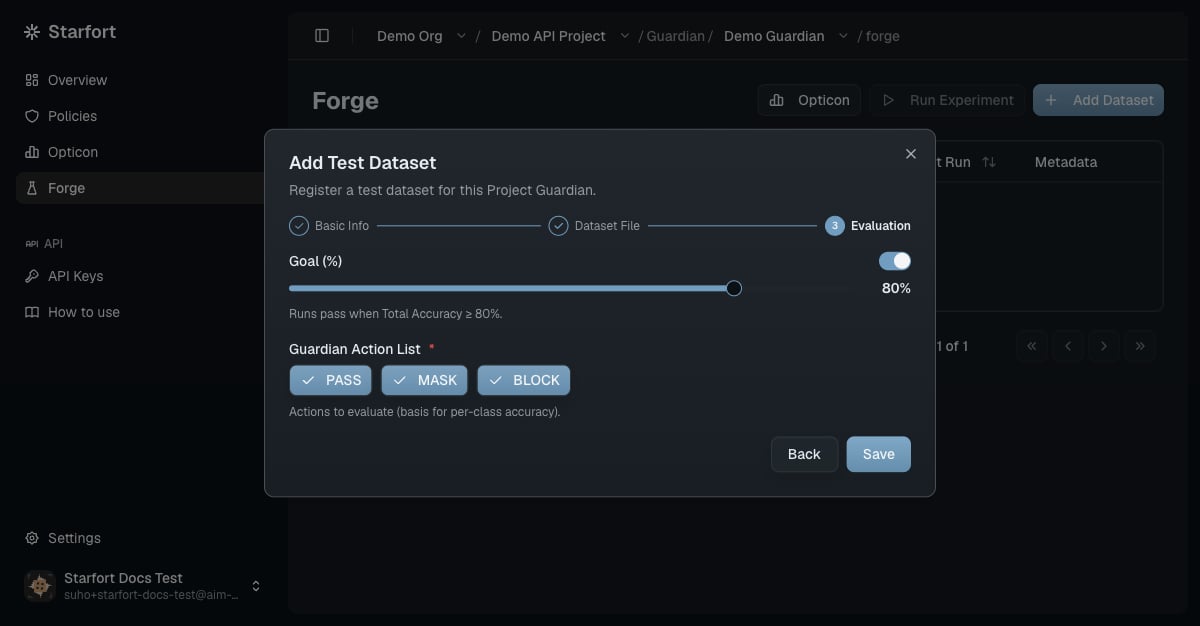Go to the last page

click(1140, 346)
